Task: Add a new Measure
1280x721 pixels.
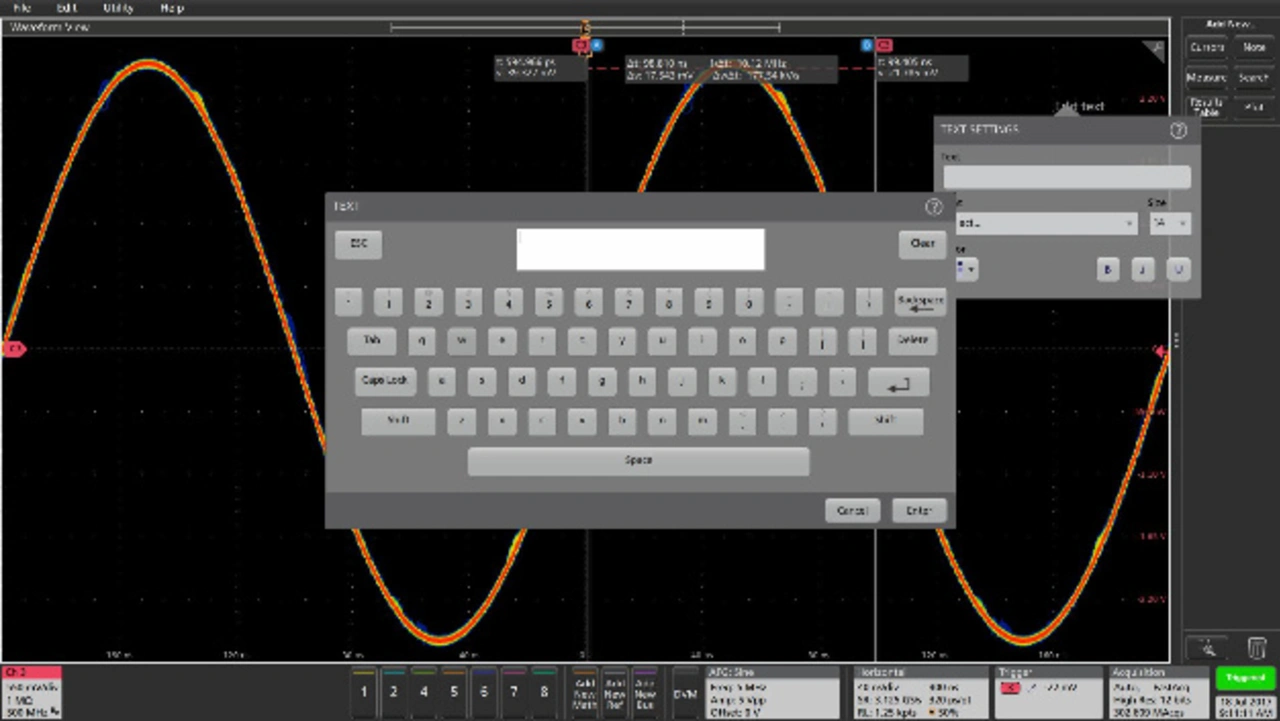Action: click(x=1207, y=78)
